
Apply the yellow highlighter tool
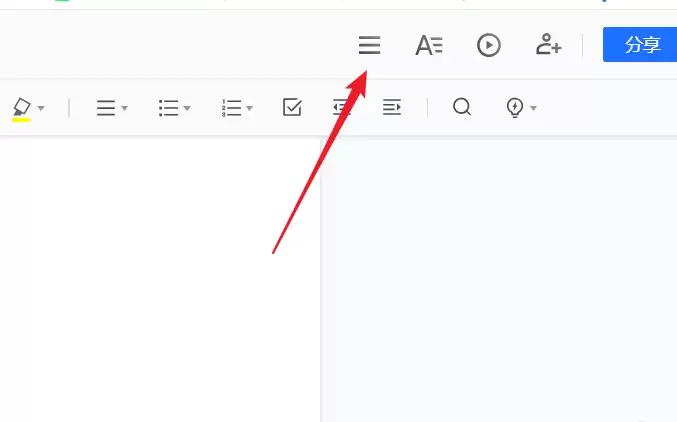click(x=21, y=109)
